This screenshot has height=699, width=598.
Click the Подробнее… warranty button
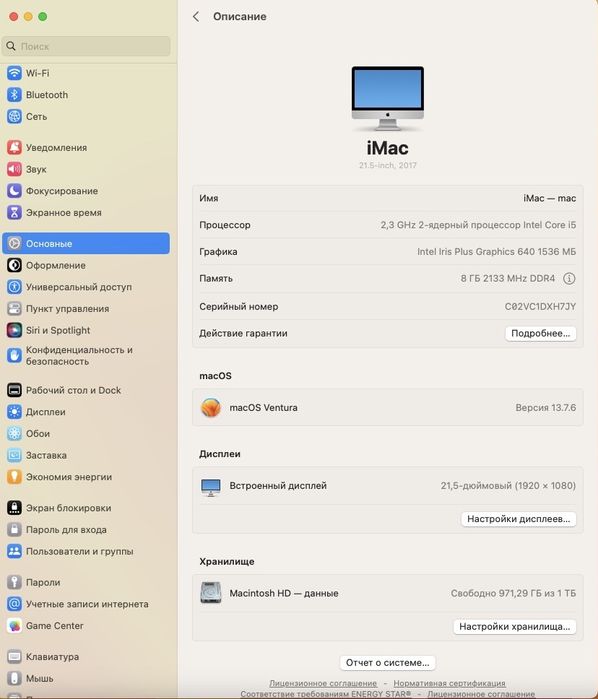540,333
